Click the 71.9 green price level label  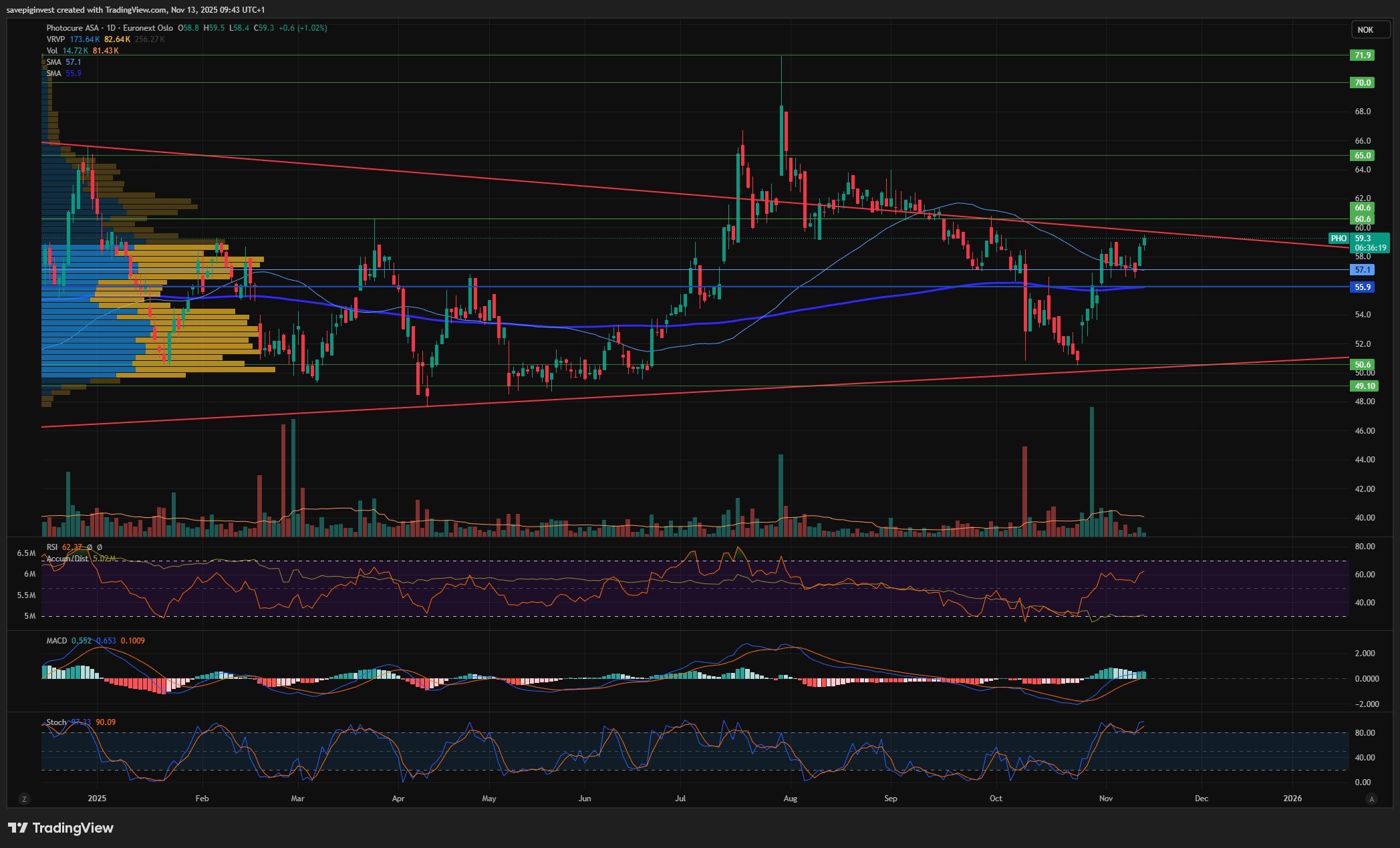pos(1362,55)
